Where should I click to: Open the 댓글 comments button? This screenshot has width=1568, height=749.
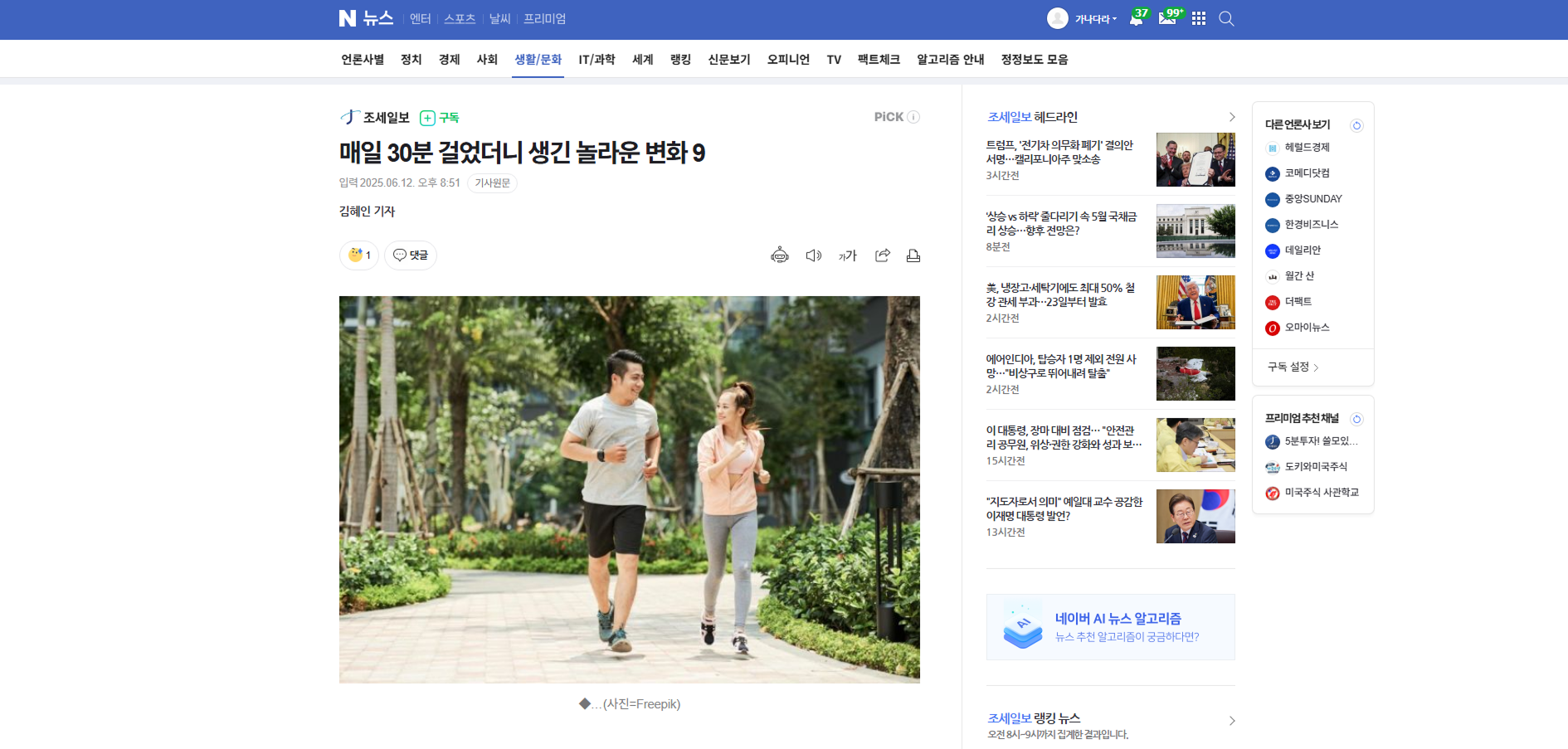(411, 255)
